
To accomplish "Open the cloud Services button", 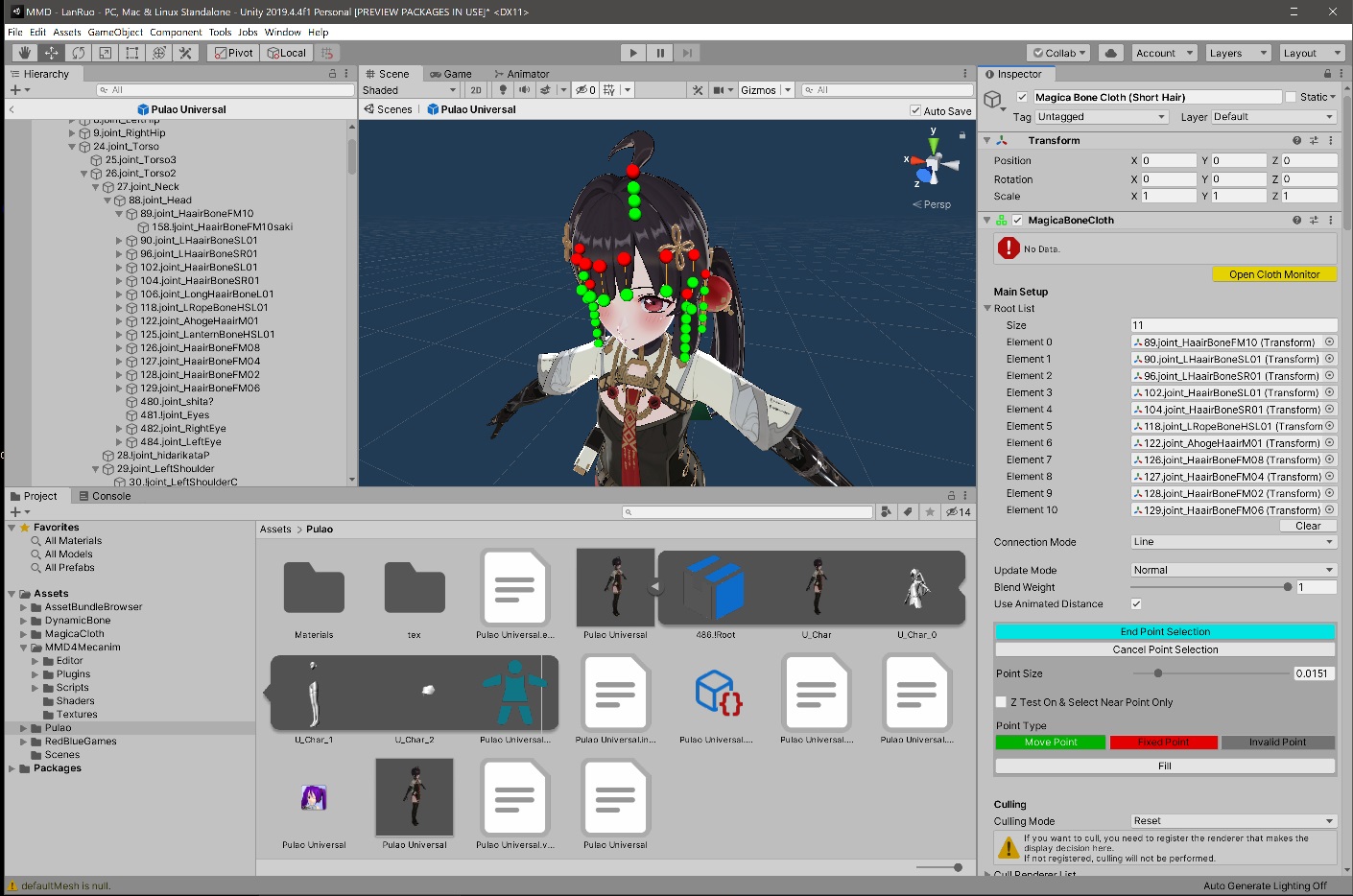I will coord(1110,53).
